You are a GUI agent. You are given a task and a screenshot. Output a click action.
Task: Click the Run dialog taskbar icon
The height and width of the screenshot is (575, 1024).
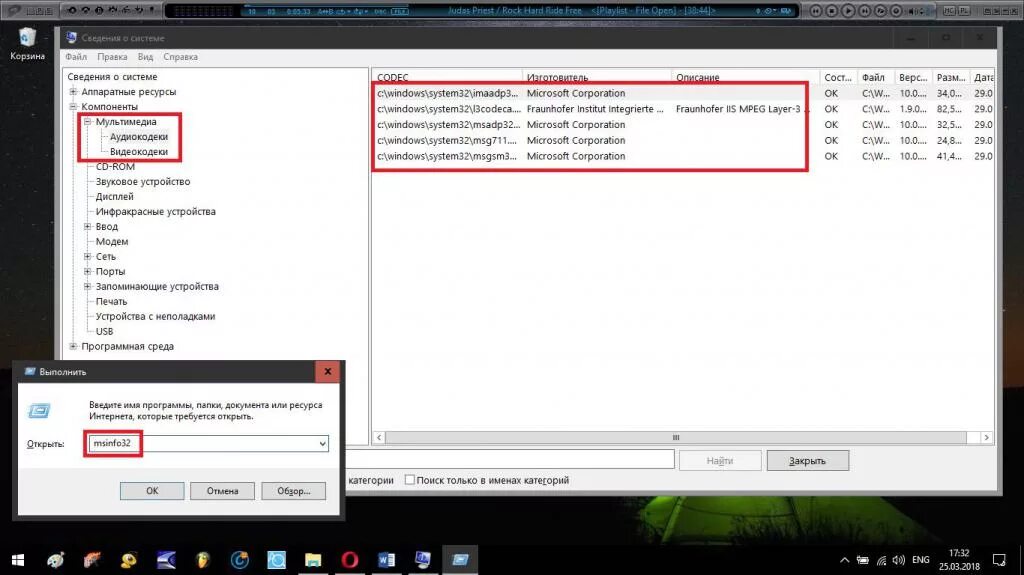tap(460, 560)
